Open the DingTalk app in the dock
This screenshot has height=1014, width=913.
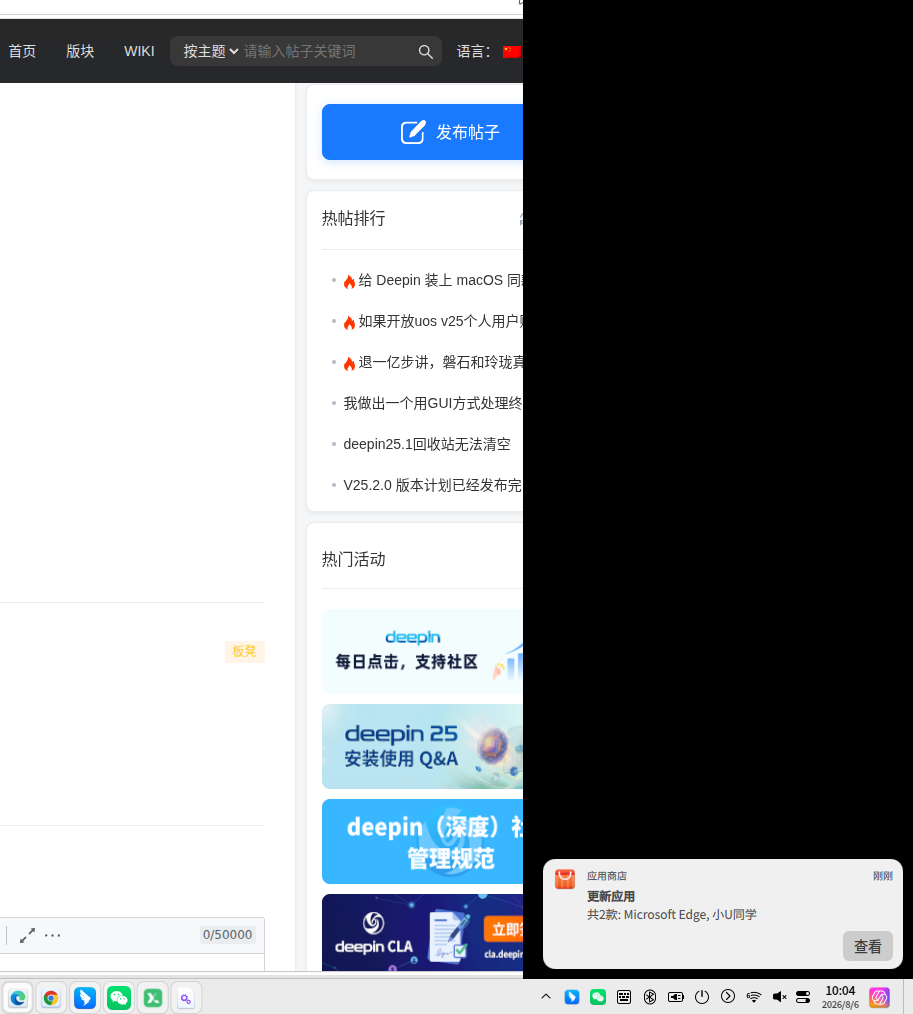point(85,998)
